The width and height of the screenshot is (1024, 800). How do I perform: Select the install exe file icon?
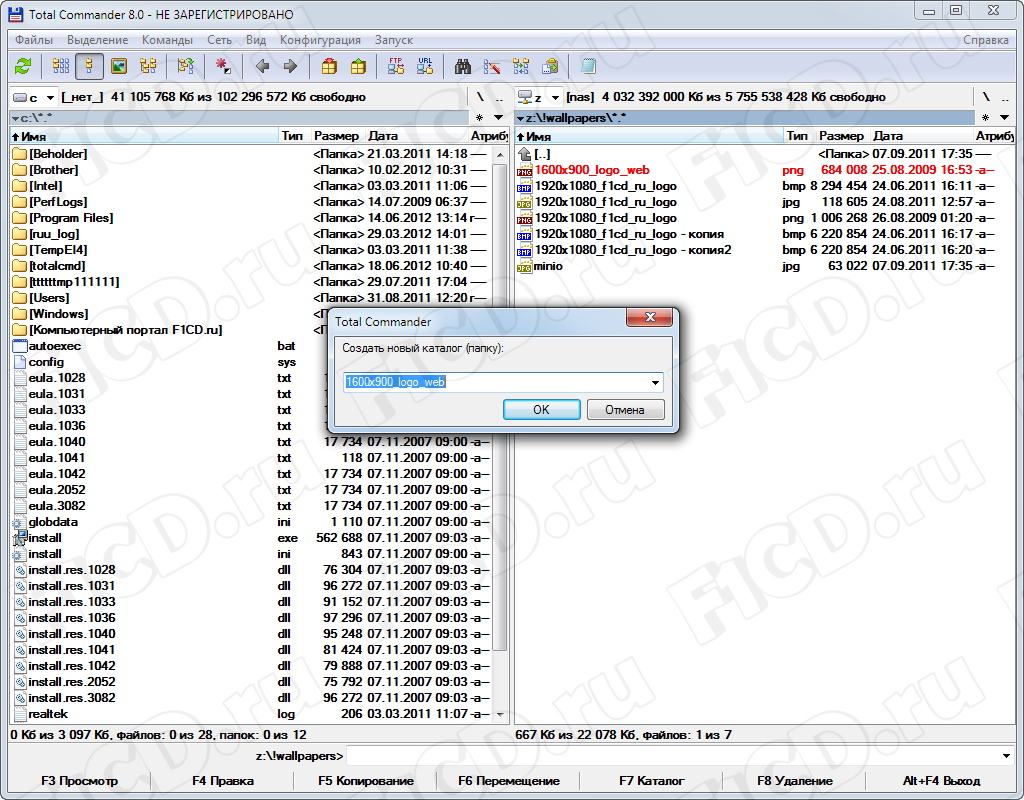click(20, 538)
